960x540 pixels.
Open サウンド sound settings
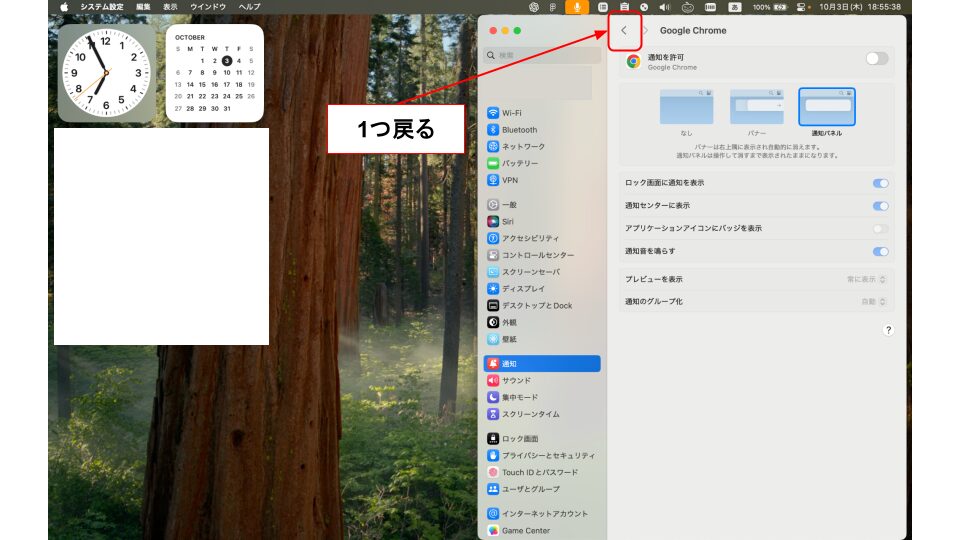click(x=516, y=381)
